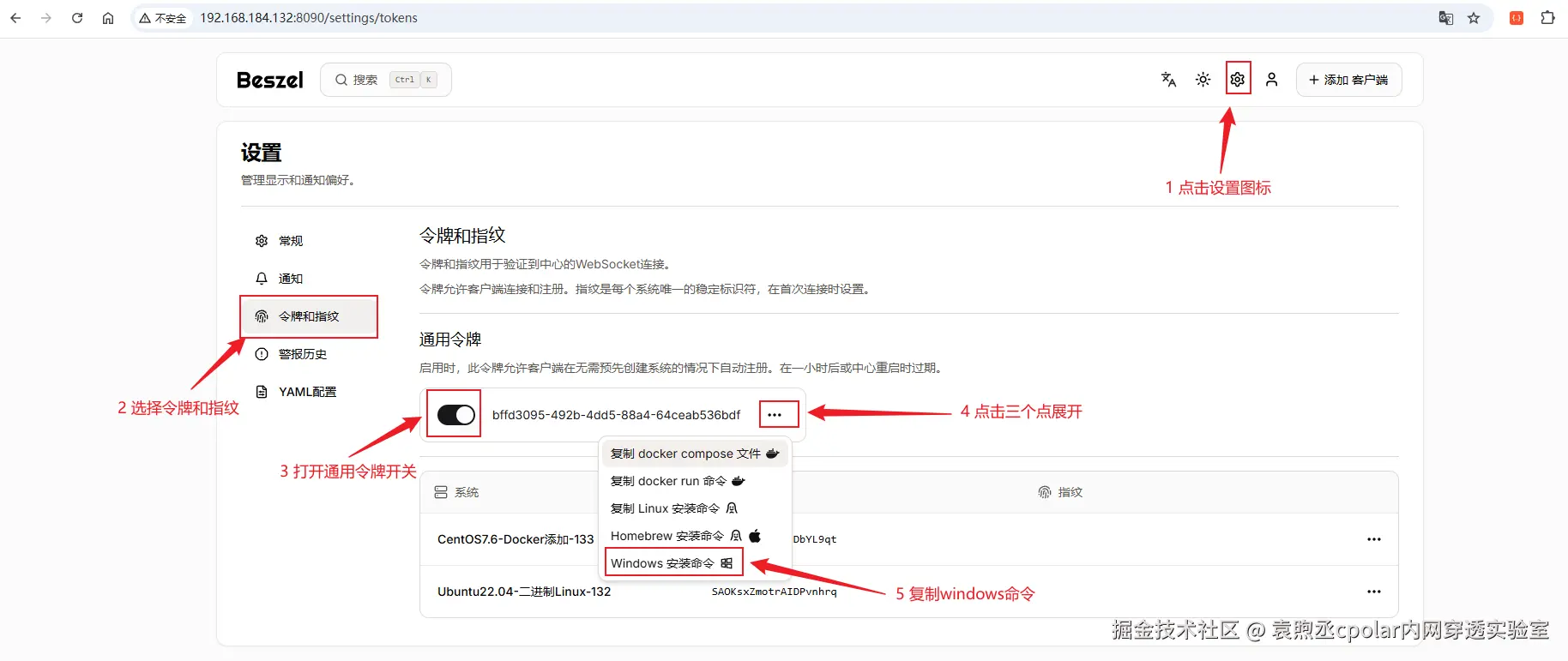Choose Homebrew 安装命令 menu entry
This screenshot has height=661, width=1568.
point(694,536)
